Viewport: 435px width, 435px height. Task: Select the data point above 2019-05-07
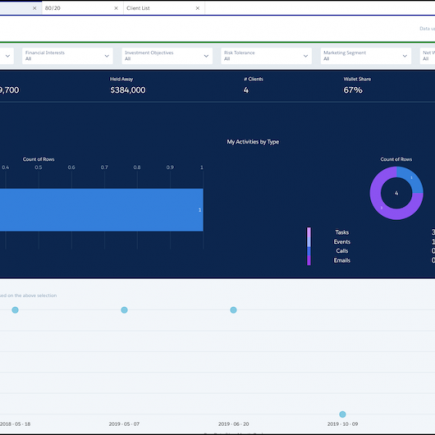pyautogui.click(x=124, y=310)
